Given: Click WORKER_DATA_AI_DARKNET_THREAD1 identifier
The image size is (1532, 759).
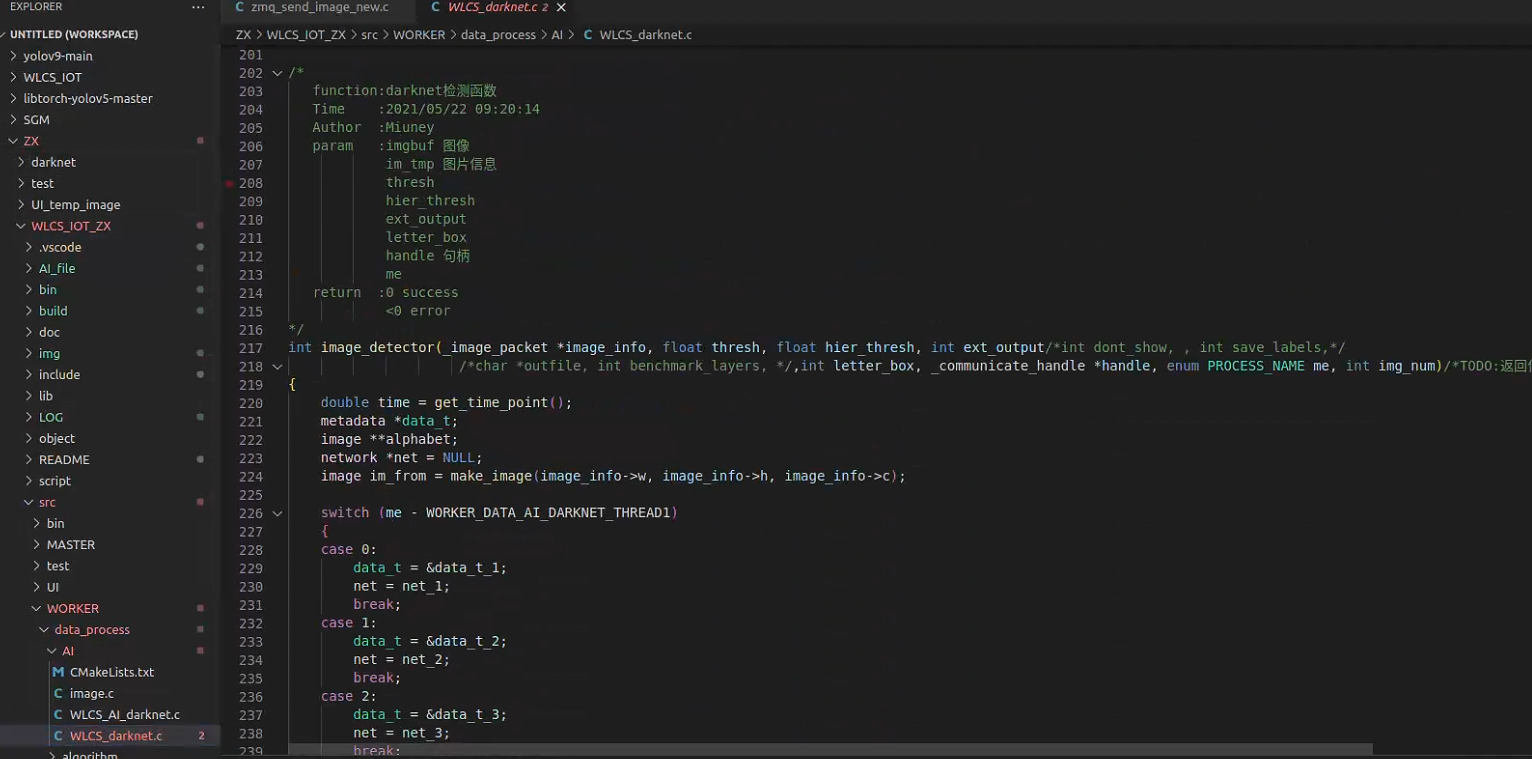Looking at the screenshot, I should (548, 513).
